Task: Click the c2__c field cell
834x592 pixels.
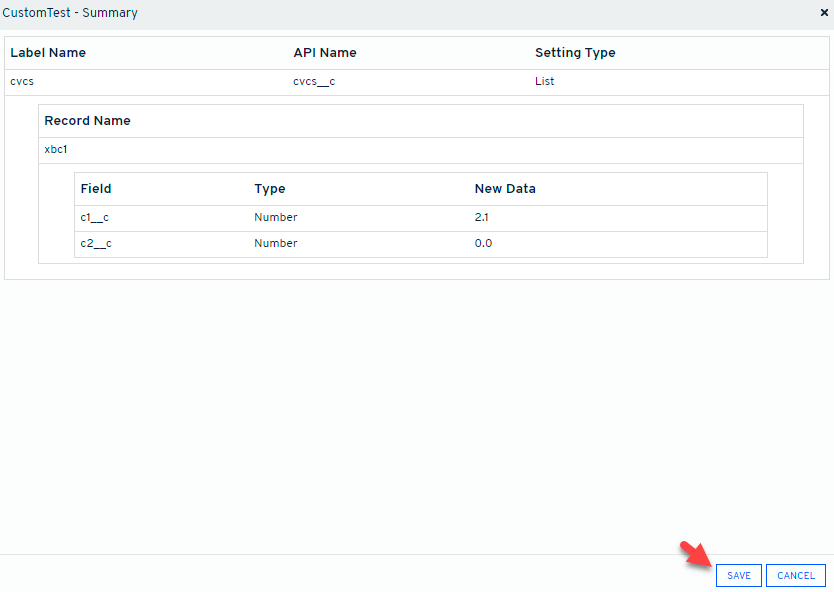Action: pyautogui.click(x=95, y=244)
